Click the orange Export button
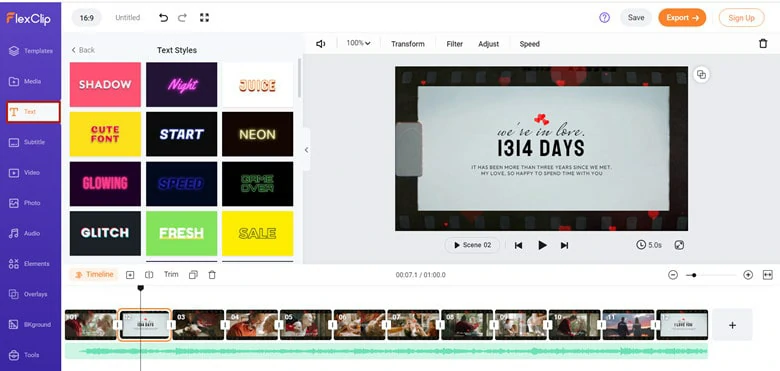Image resolution: width=780 pixels, height=371 pixels. coord(682,18)
